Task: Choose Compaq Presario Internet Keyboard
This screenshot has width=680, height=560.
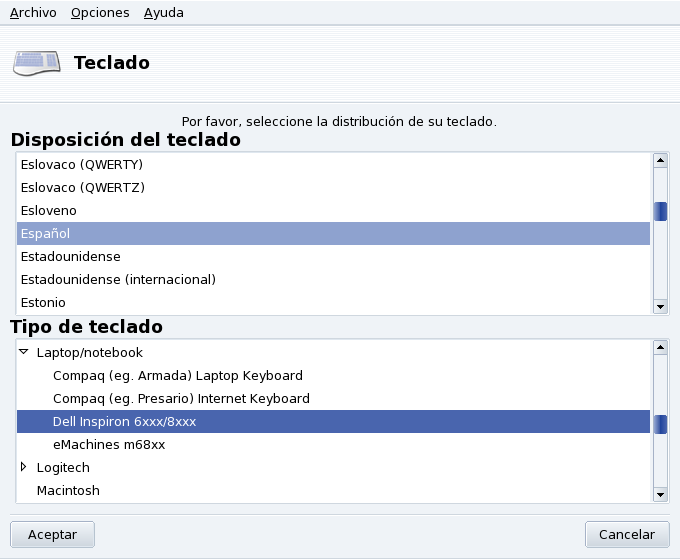Action: pyautogui.click(x=181, y=398)
